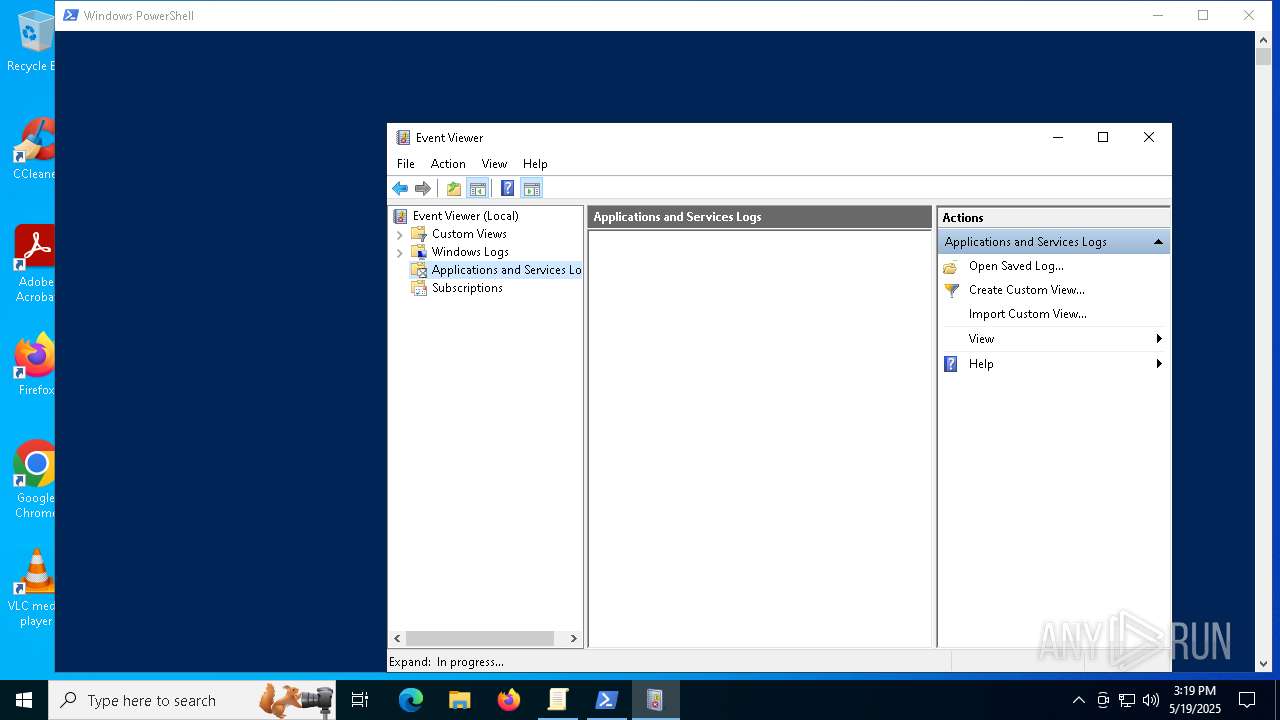The width and height of the screenshot is (1280, 720).
Task: Open the Windows Start menu
Action: coord(24,700)
